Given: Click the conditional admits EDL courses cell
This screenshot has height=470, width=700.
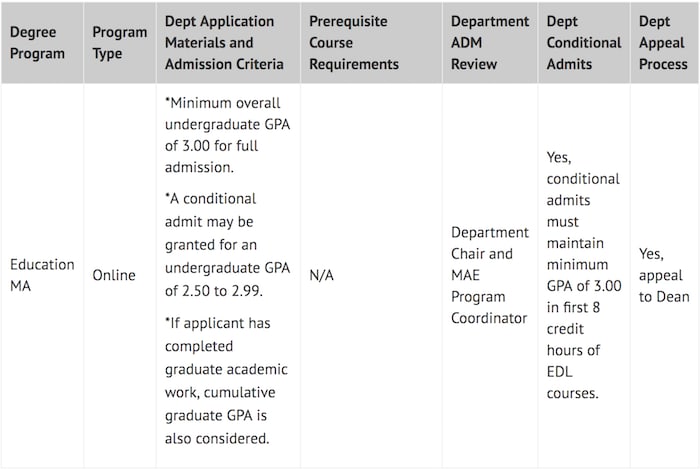Looking at the screenshot, I should pyautogui.click(x=584, y=275).
